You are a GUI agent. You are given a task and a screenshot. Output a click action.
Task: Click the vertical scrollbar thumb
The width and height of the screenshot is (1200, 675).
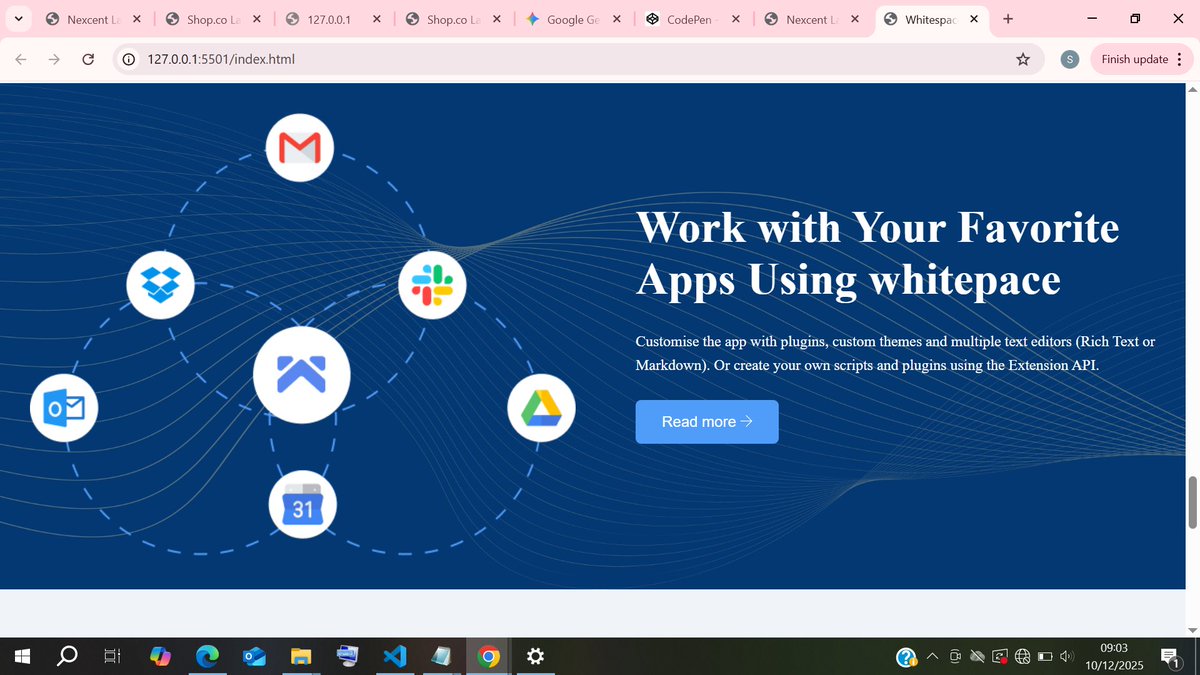coord(1191,502)
